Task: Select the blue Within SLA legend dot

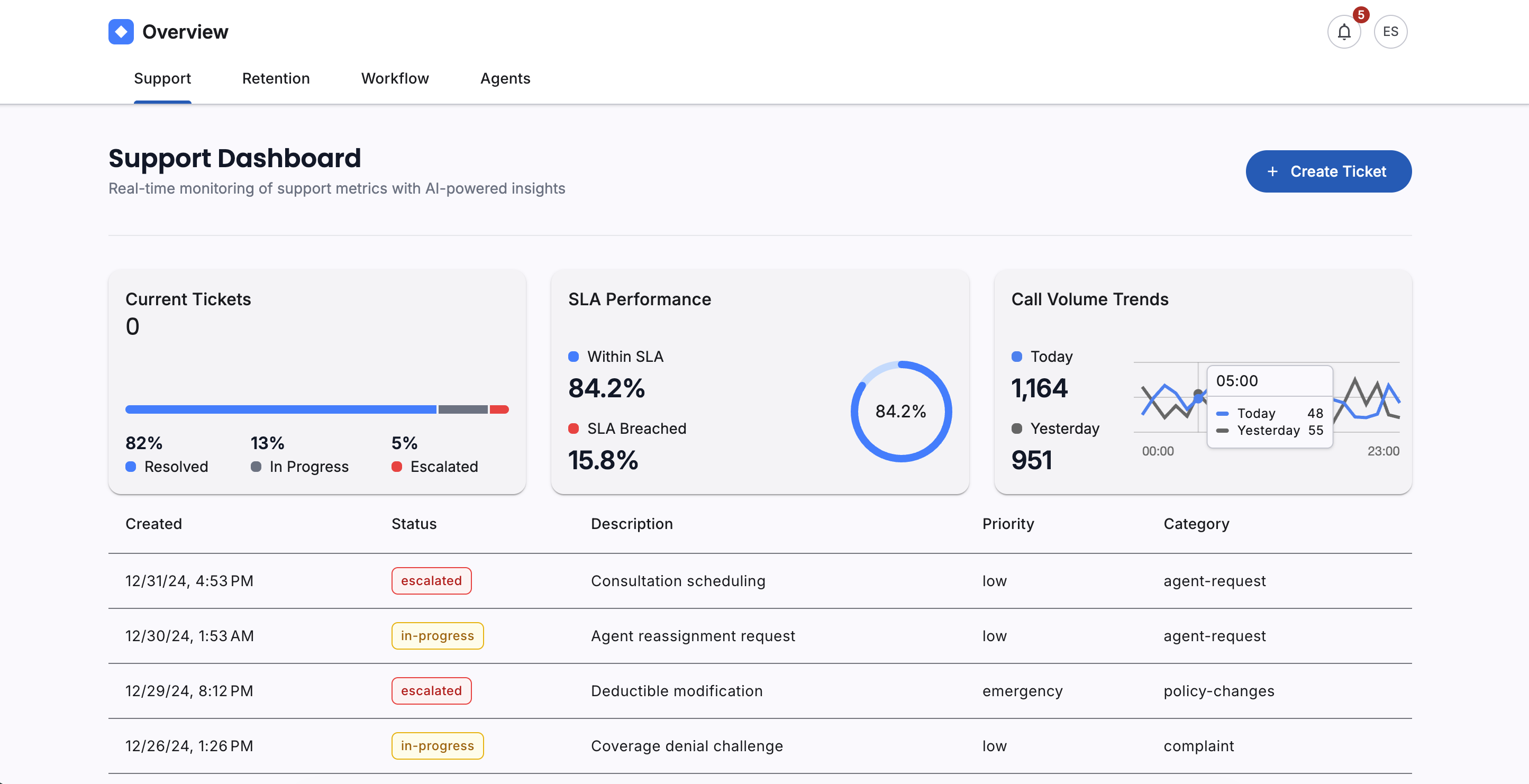Action: pos(574,356)
